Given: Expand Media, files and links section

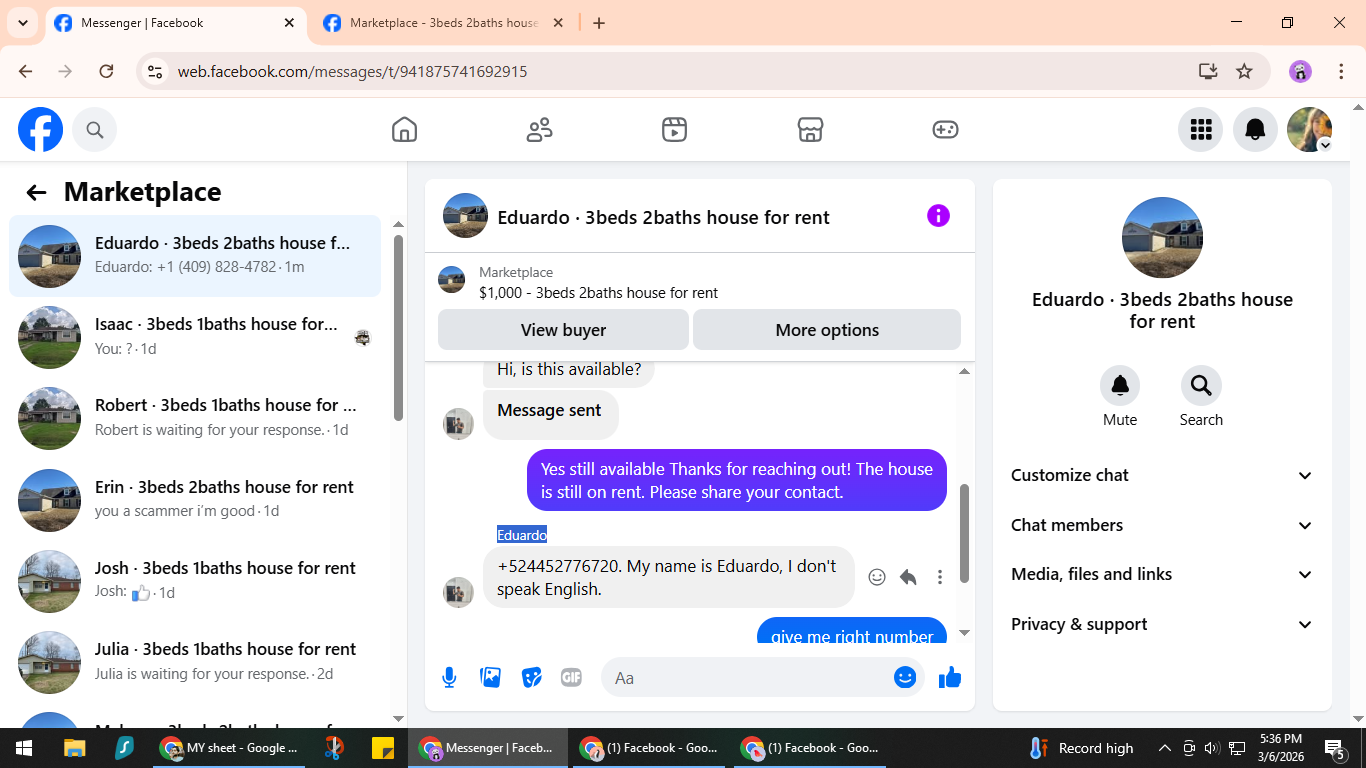Looking at the screenshot, I should tap(1162, 574).
